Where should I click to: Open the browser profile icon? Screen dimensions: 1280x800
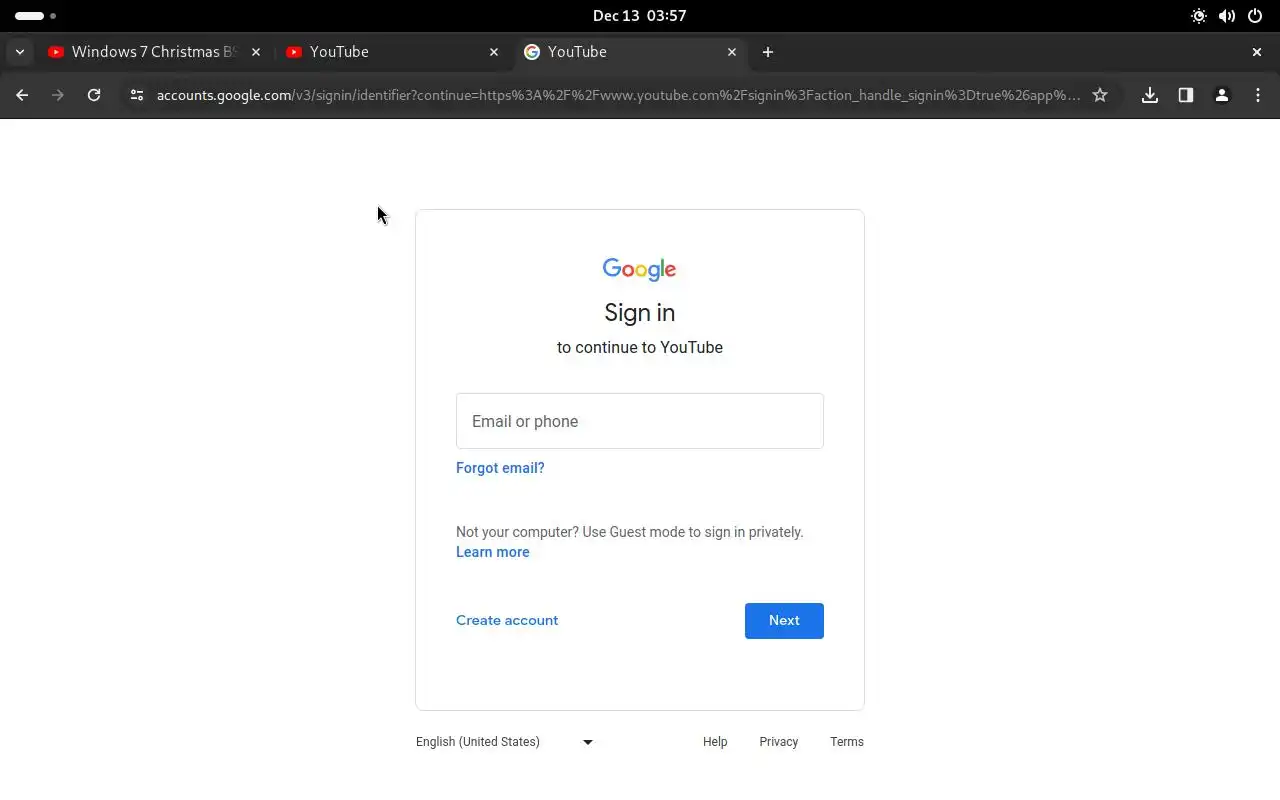(x=1222, y=95)
